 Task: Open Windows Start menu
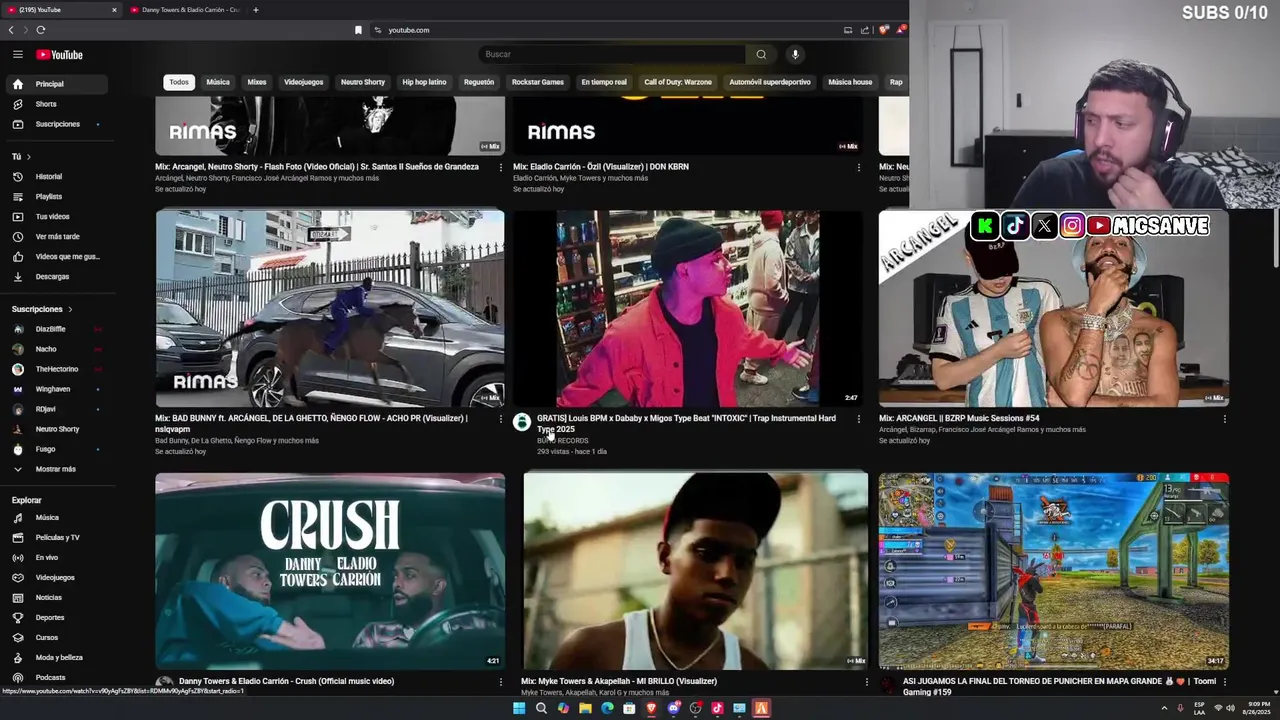tap(519, 708)
